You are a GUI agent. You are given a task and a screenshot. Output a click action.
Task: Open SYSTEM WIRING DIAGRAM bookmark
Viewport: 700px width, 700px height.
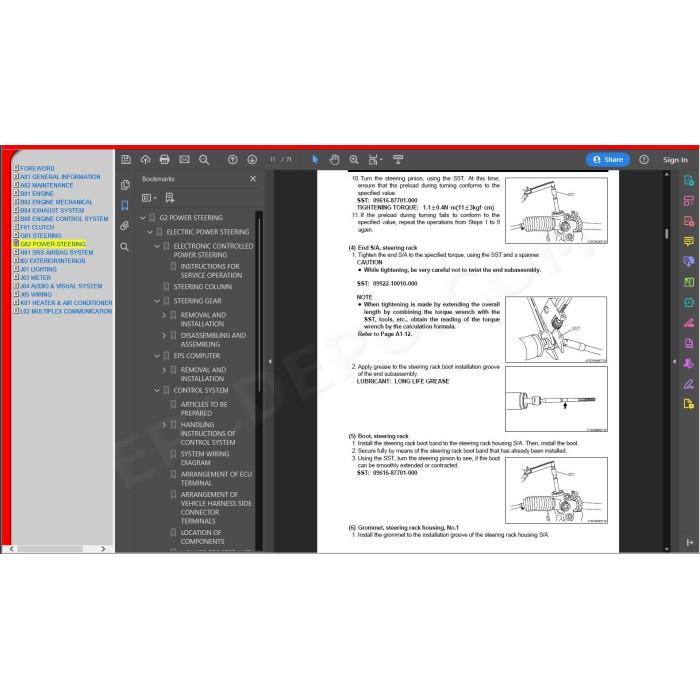point(204,458)
